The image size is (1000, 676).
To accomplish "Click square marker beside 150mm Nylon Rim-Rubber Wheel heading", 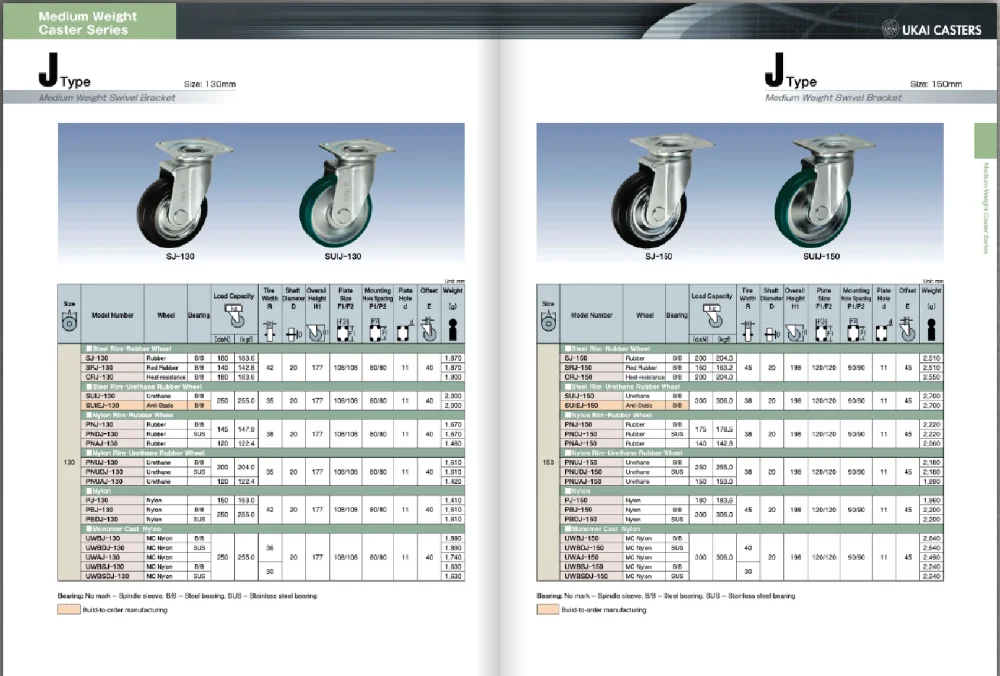I will pyautogui.click(x=567, y=414).
